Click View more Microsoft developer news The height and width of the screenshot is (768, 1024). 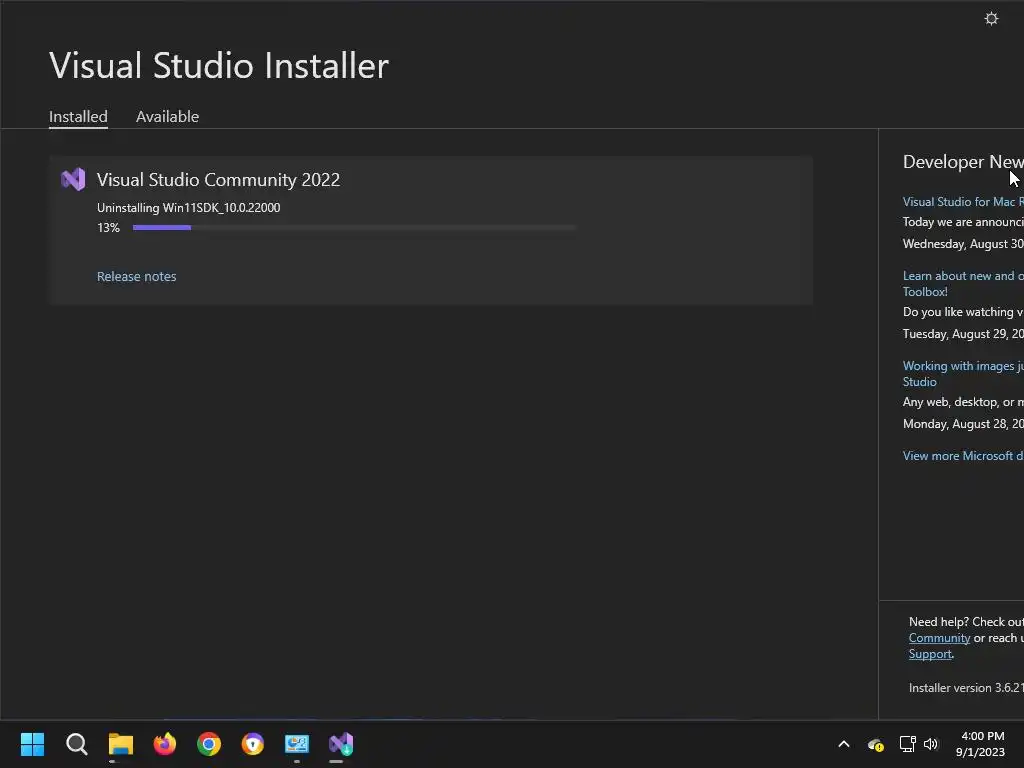(963, 456)
